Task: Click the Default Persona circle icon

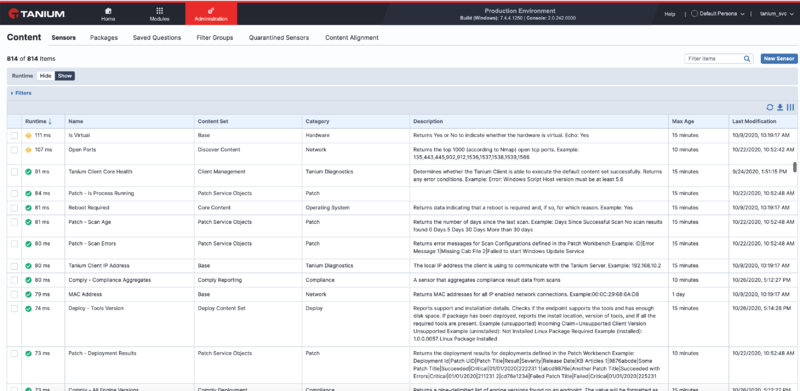Action: coord(694,14)
